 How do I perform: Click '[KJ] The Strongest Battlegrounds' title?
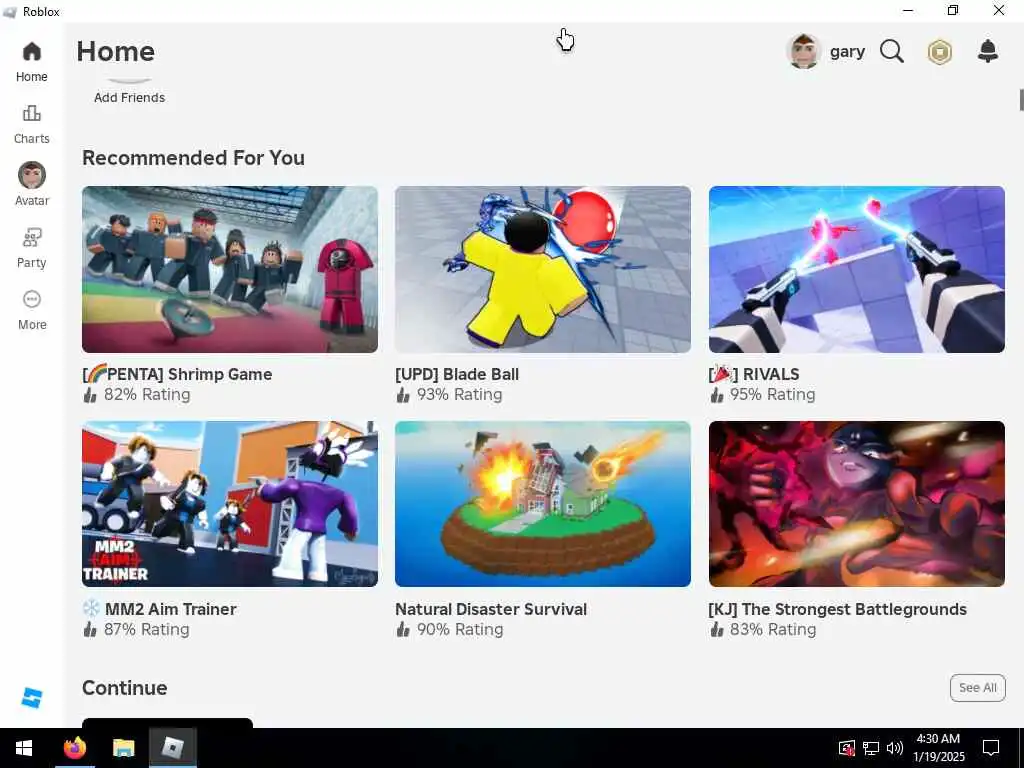837,609
